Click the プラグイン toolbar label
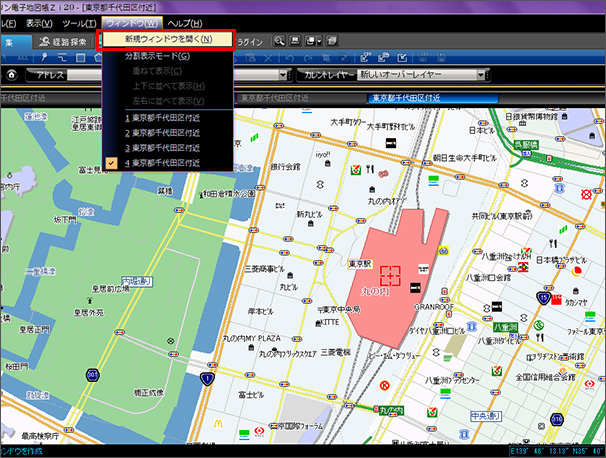Viewport: 606px width, 458px height. (249, 42)
